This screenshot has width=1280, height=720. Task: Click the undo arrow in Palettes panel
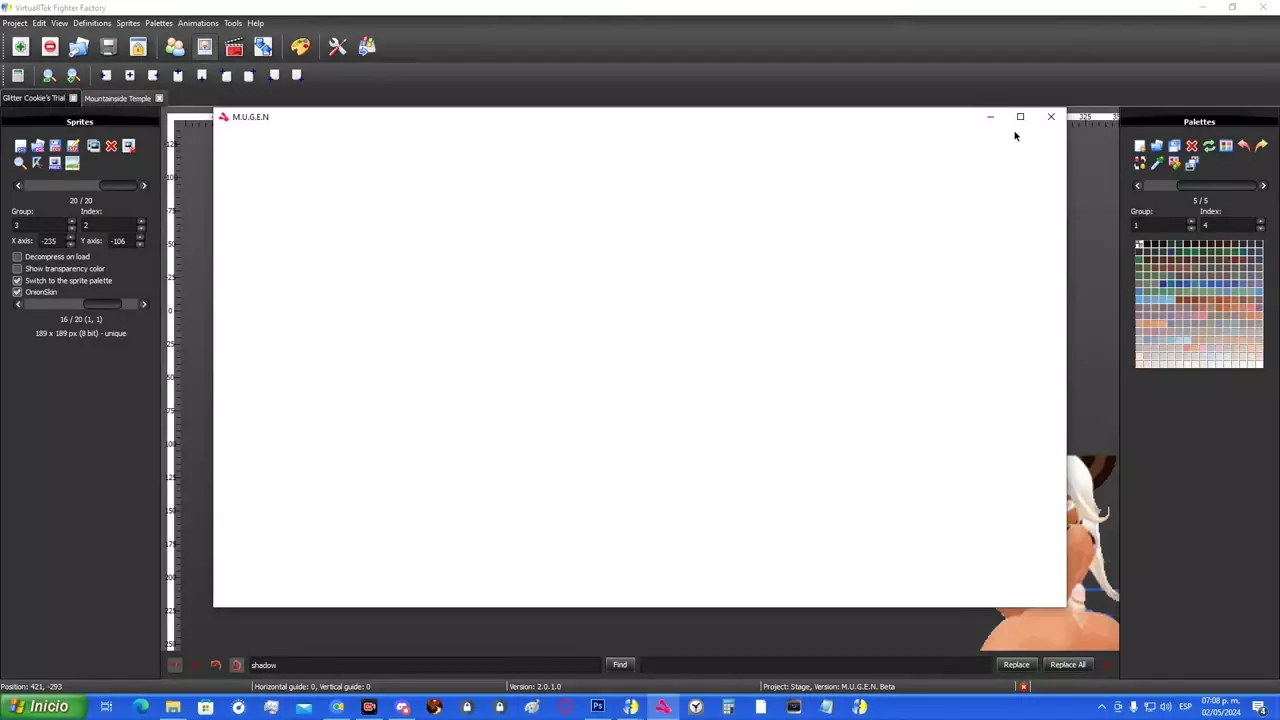1243,146
